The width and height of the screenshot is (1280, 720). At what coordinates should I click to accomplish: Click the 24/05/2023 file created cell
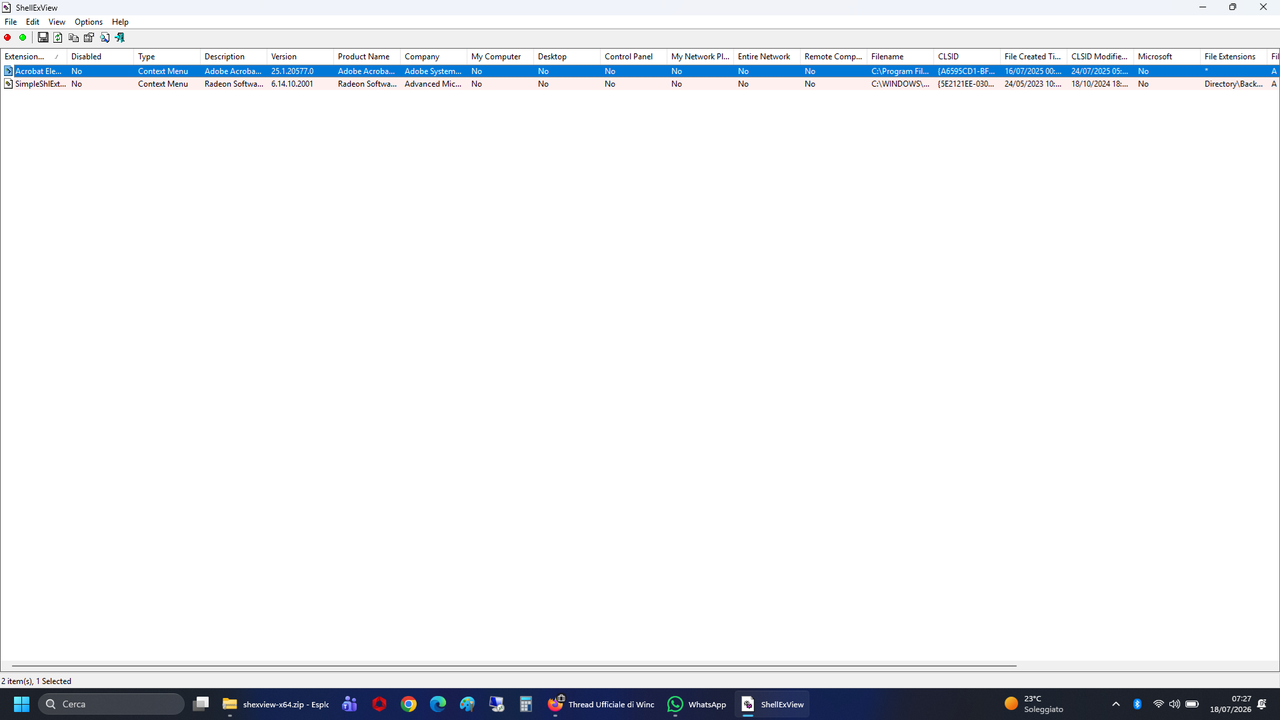point(1033,84)
